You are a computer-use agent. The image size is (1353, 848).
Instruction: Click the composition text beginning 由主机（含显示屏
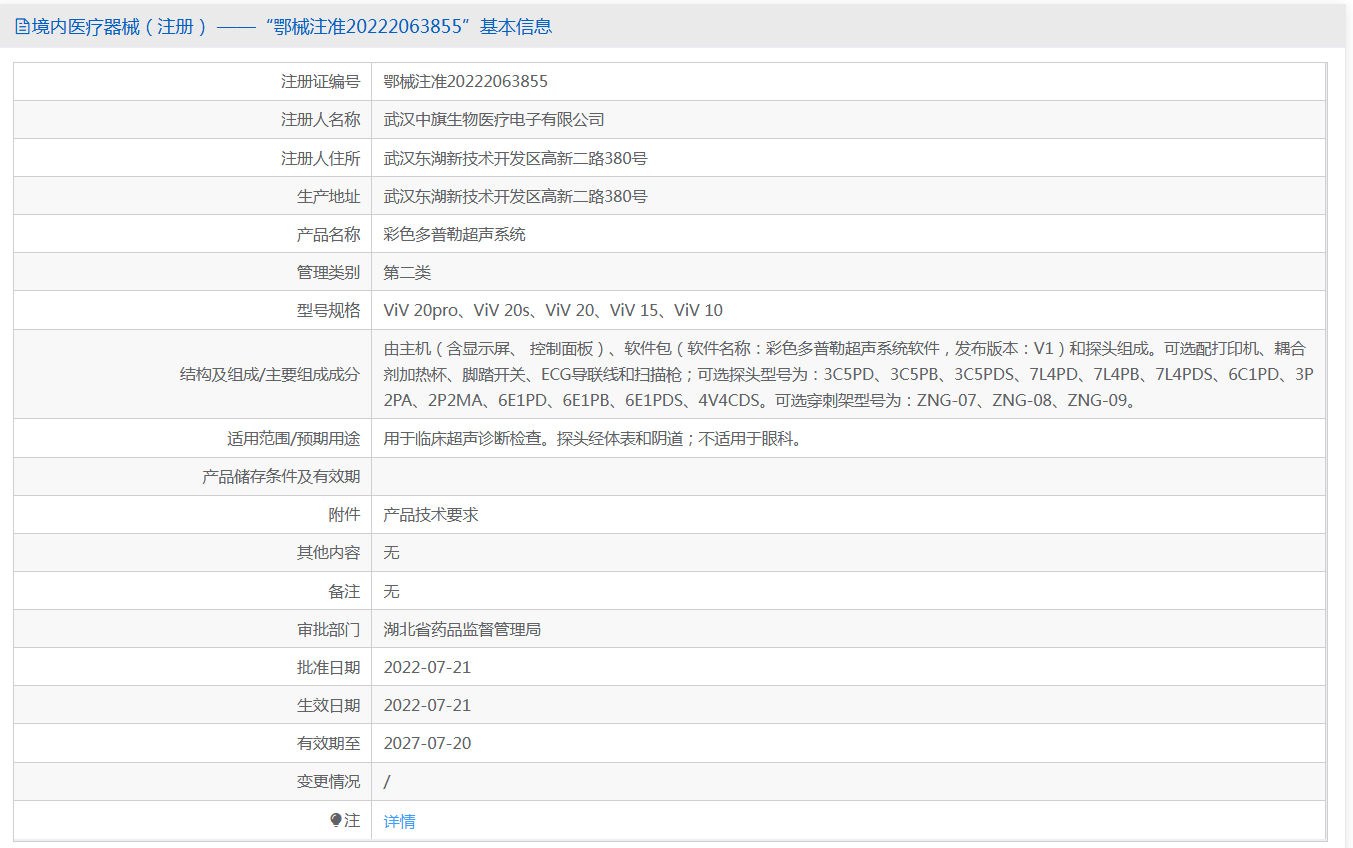point(848,375)
